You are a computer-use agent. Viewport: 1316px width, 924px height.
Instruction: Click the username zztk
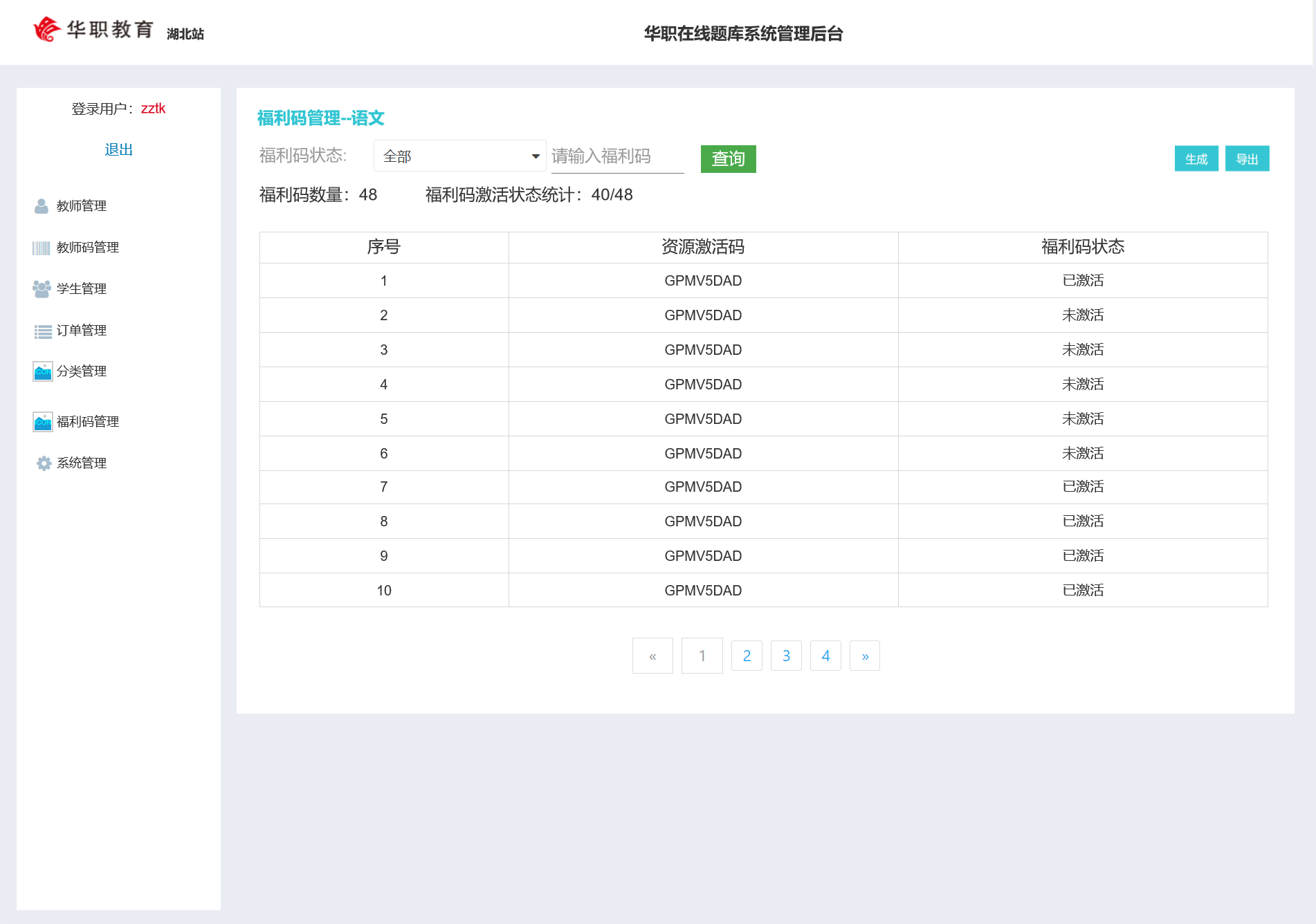(153, 109)
